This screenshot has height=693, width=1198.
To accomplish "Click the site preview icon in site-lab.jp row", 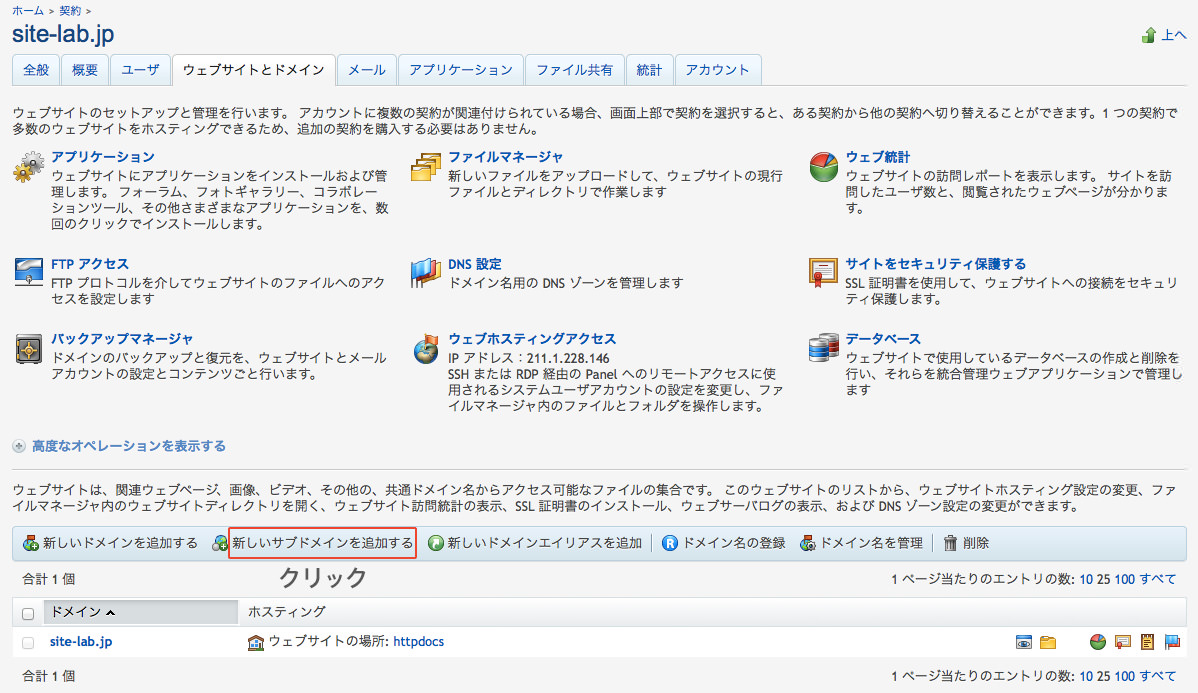I will tap(1023, 642).
